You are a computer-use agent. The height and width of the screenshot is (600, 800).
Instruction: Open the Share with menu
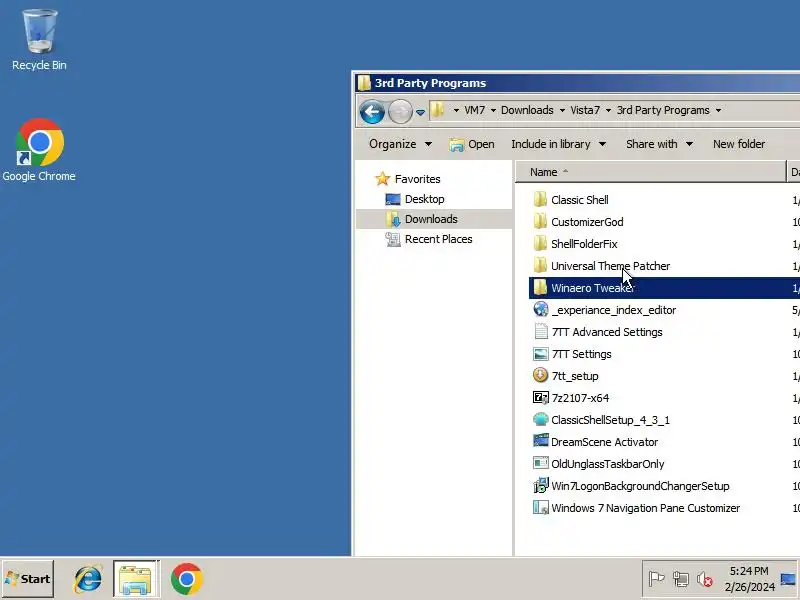659,144
